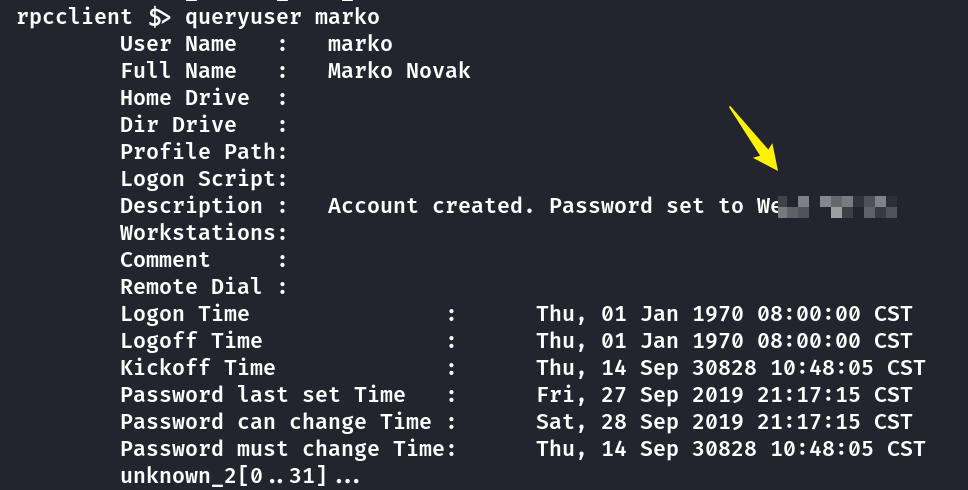
Task: Click the Logoff Time date value
Action: click(x=724, y=341)
